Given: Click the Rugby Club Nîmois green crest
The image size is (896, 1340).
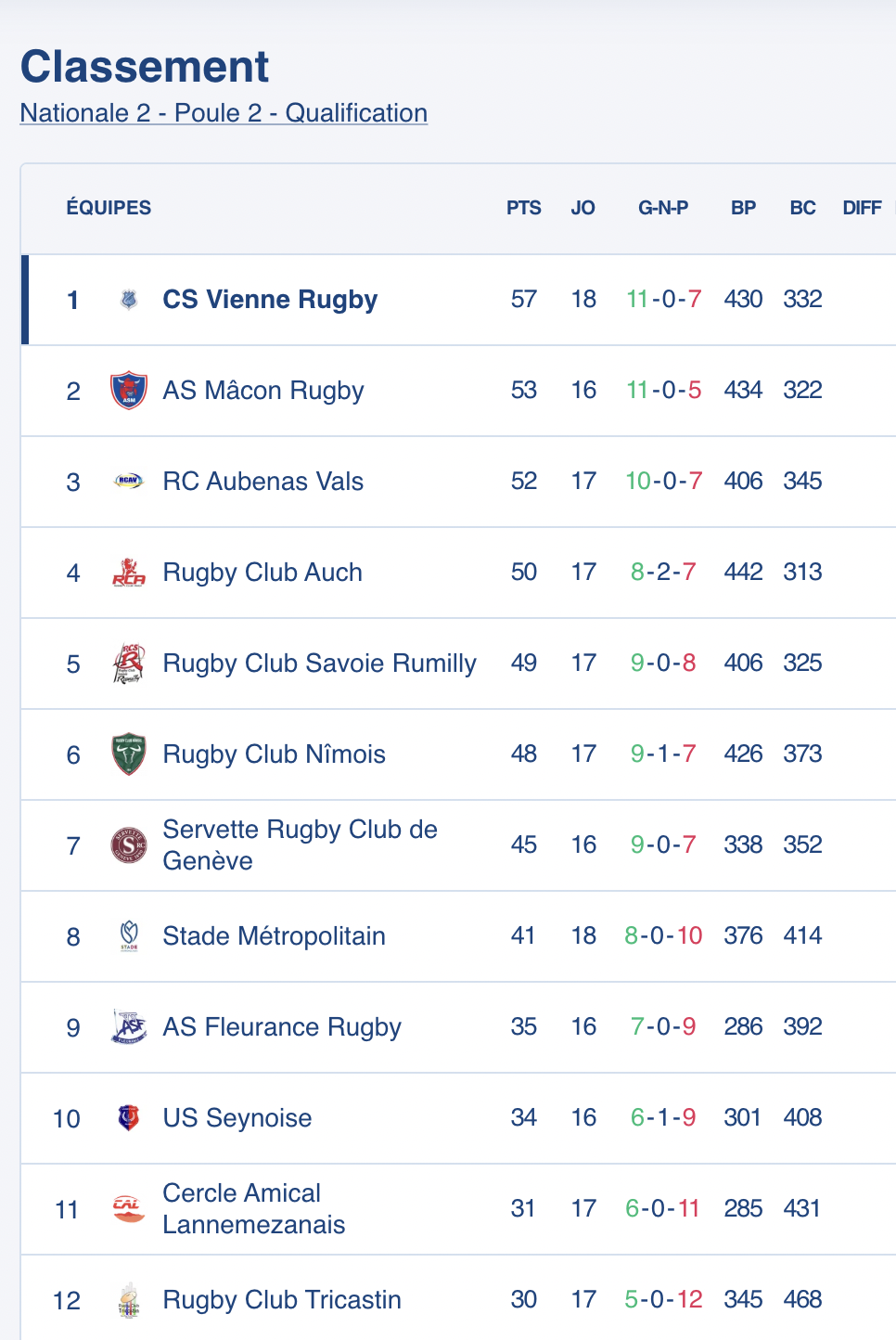Looking at the screenshot, I should point(129,754).
